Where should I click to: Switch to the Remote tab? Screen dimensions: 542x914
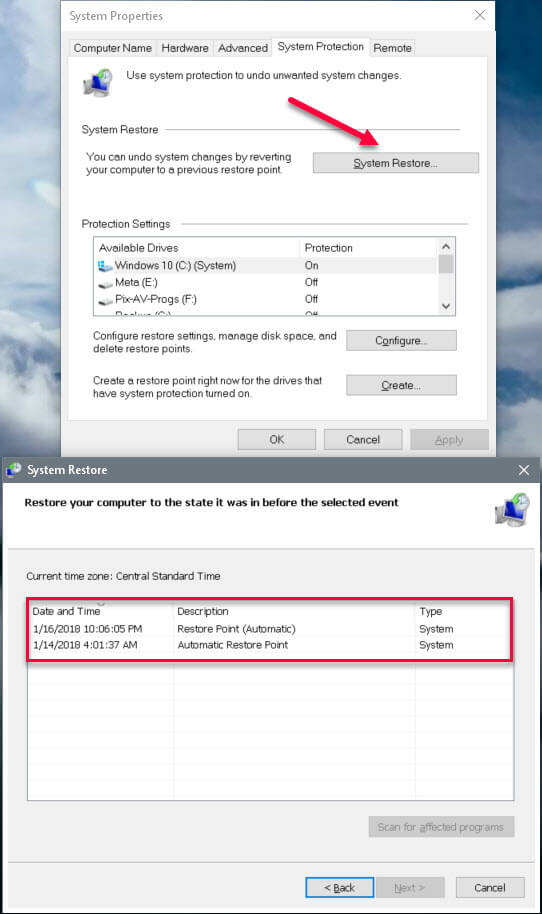pyautogui.click(x=392, y=48)
